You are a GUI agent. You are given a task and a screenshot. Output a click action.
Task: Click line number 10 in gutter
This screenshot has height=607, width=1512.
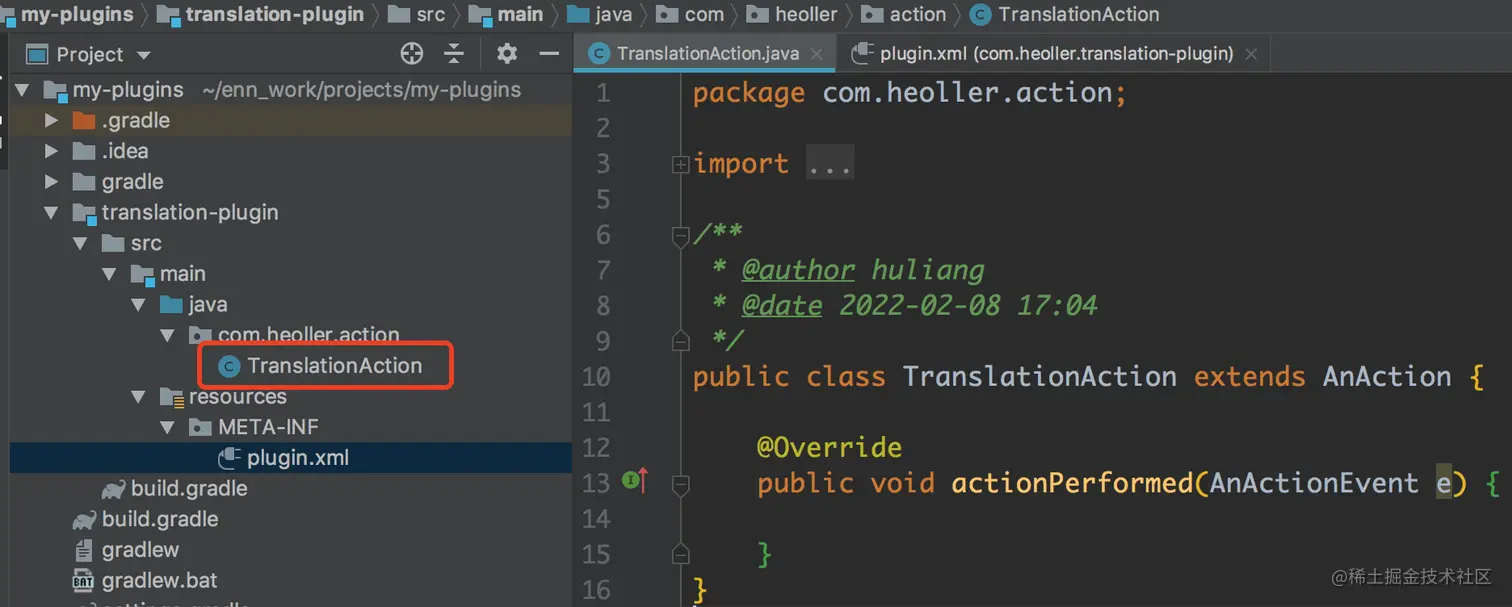point(596,377)
